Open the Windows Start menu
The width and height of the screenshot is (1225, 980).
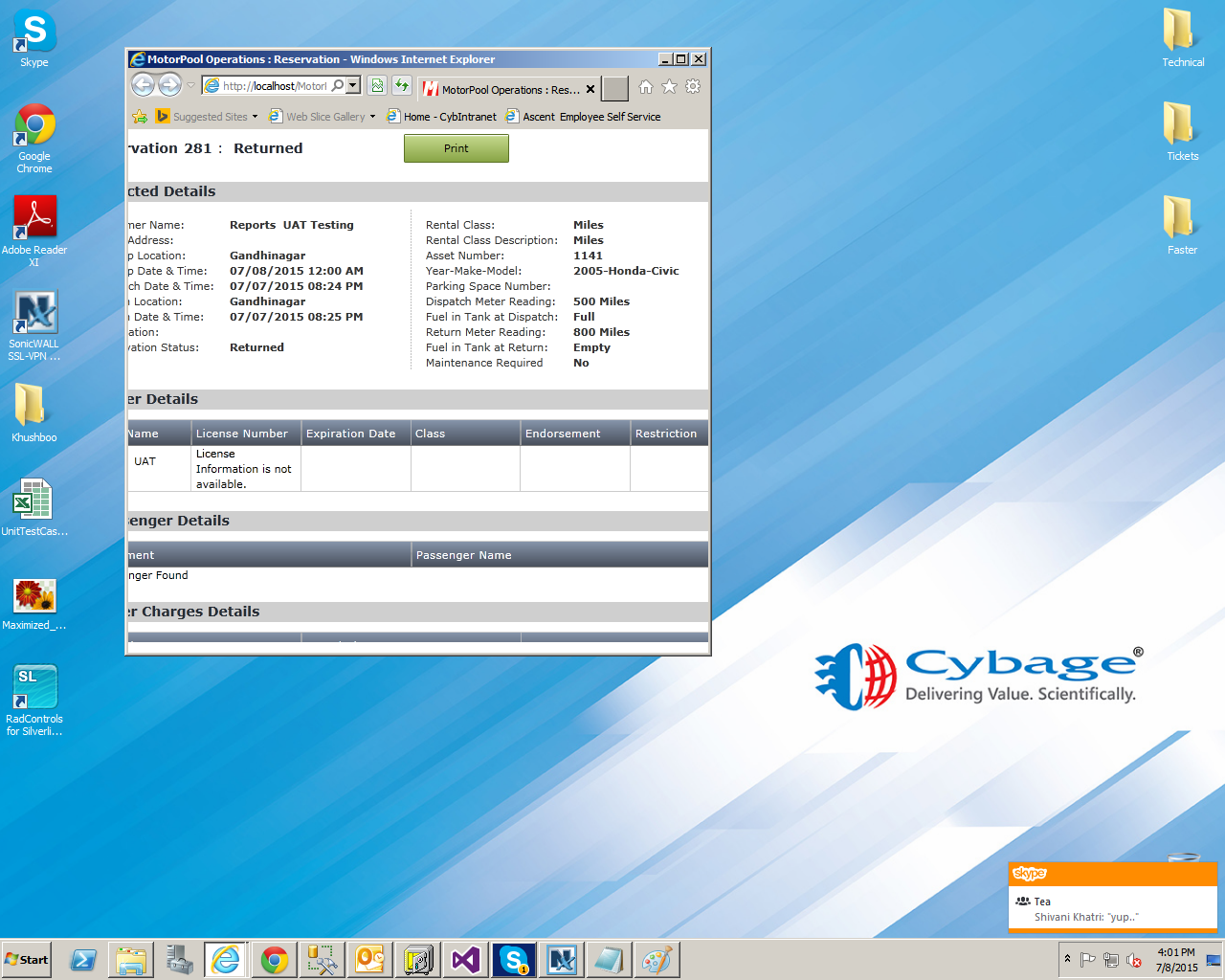[x=27, y=960]
